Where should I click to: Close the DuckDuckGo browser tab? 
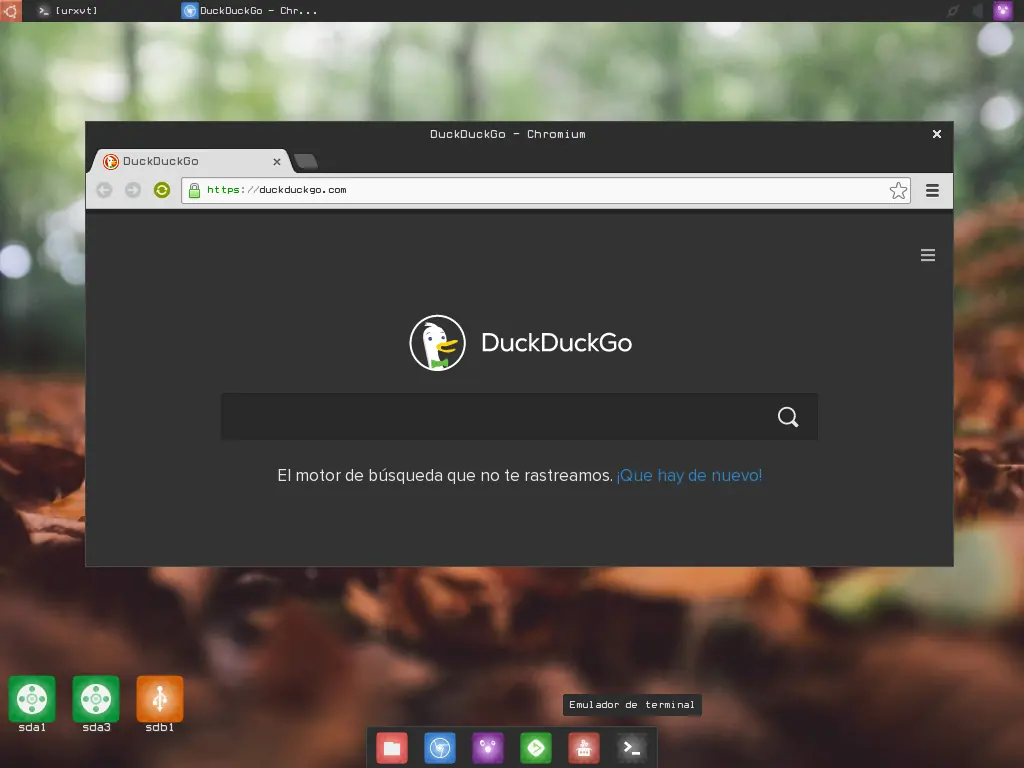pyautogui.click(x=277, y=161)
